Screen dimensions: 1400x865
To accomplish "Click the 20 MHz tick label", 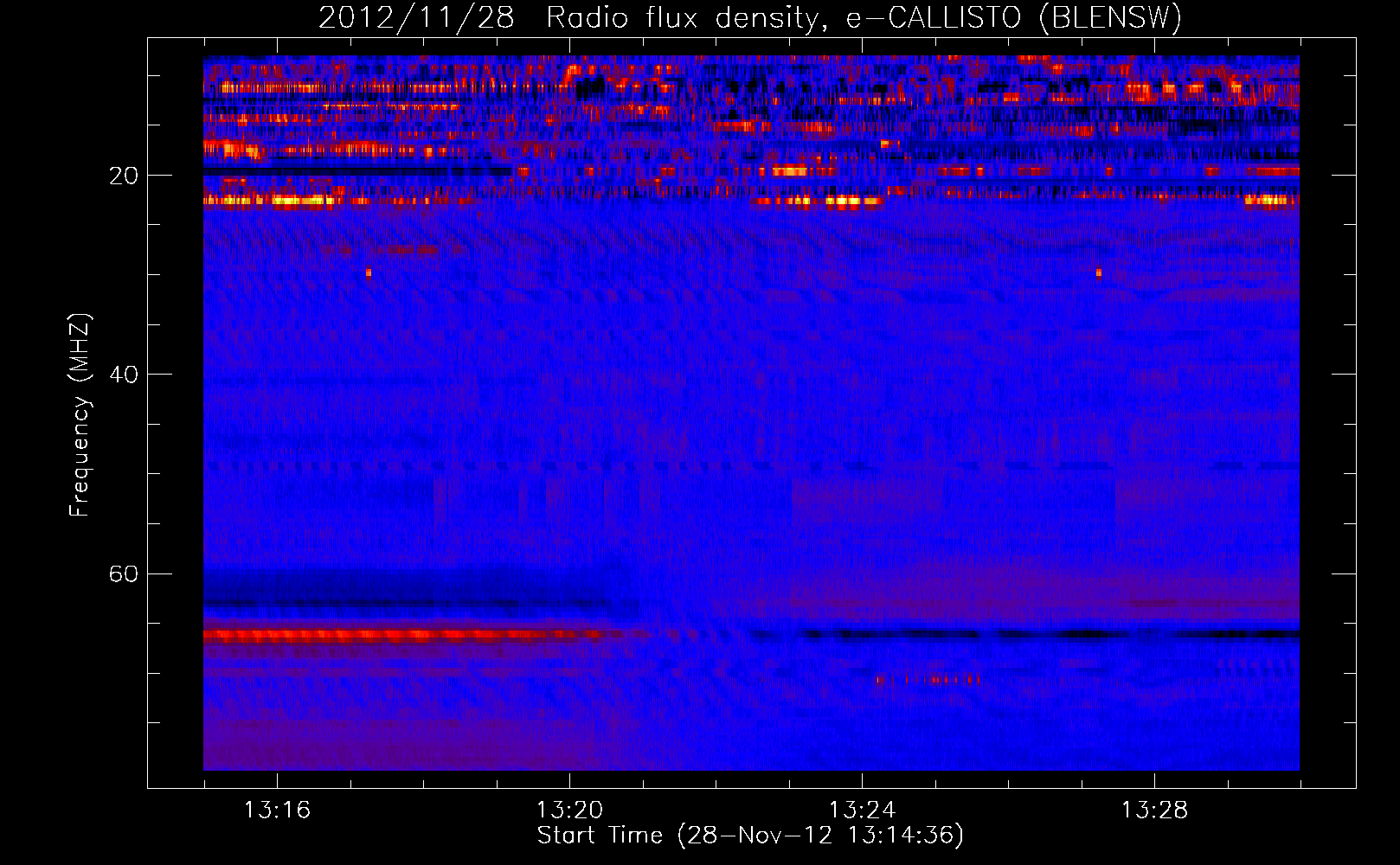I will (x=123, y=176).
